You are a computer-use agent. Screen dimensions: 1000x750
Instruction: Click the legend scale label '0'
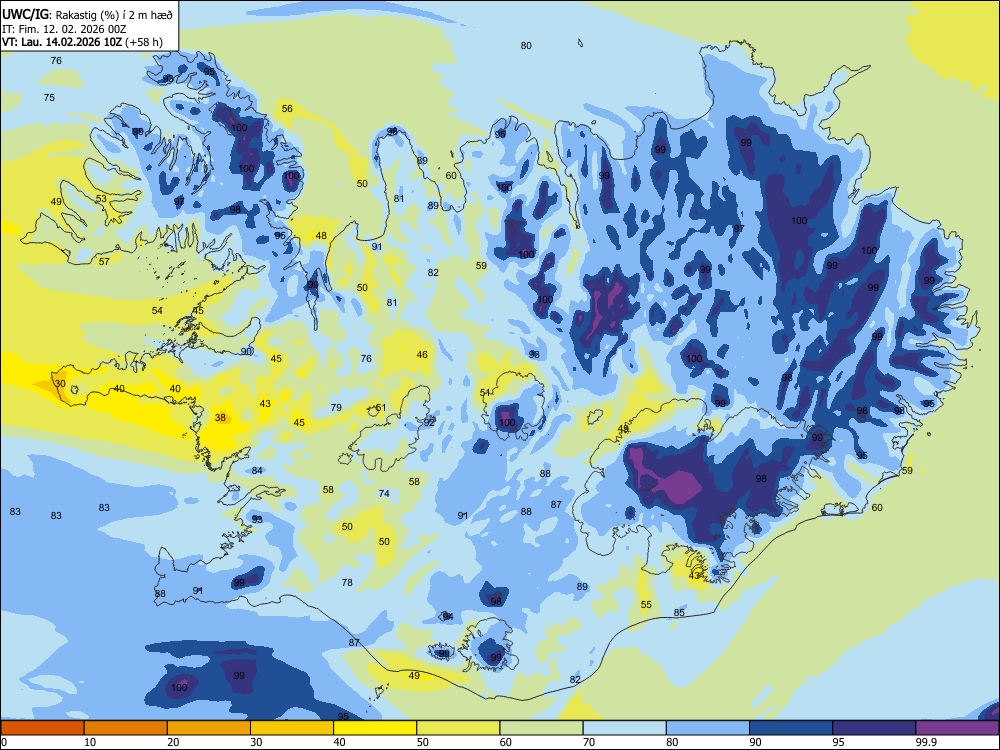(4, 742)
